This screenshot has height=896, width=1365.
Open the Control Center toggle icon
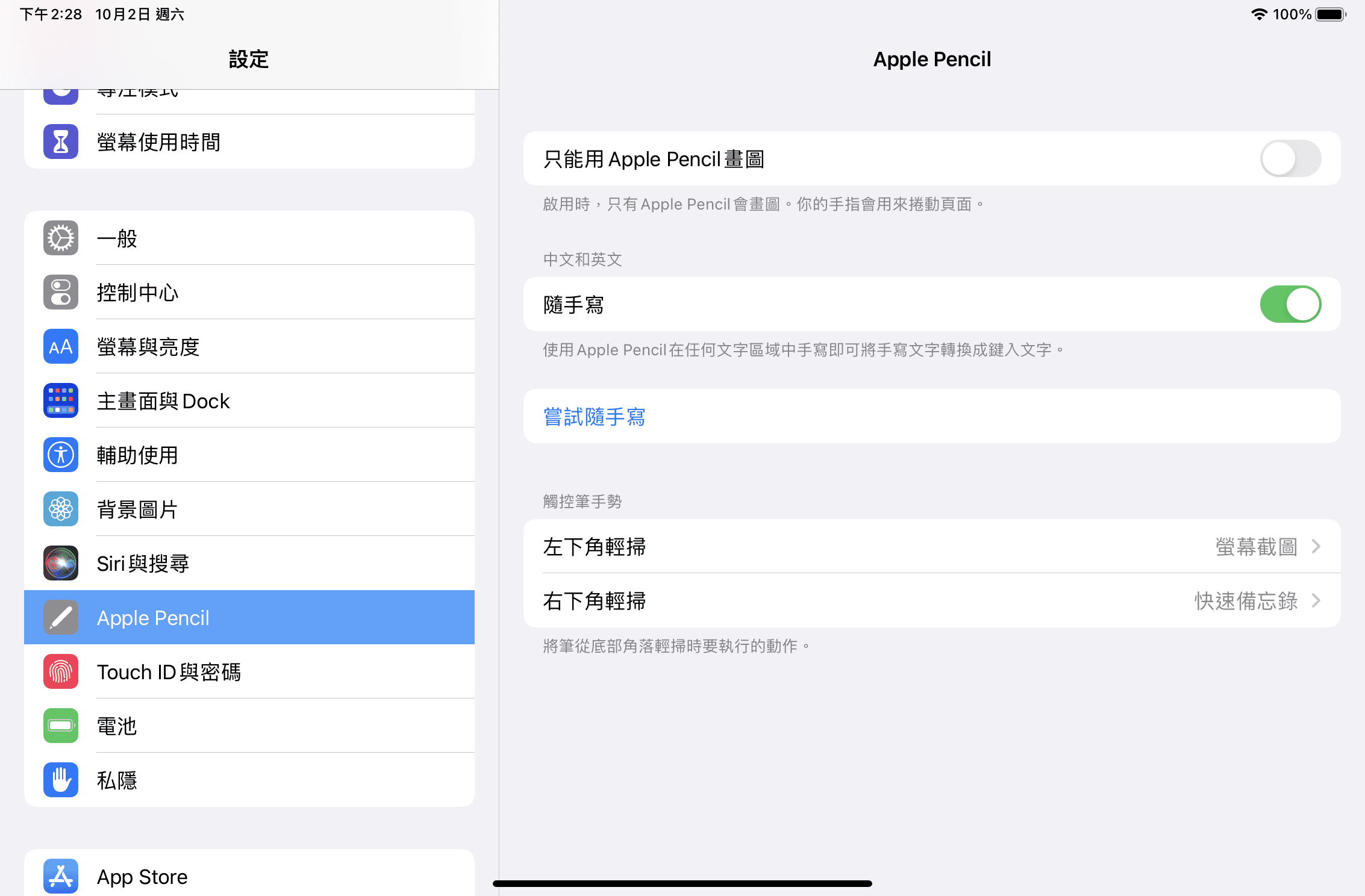click(x=61, y=292)
